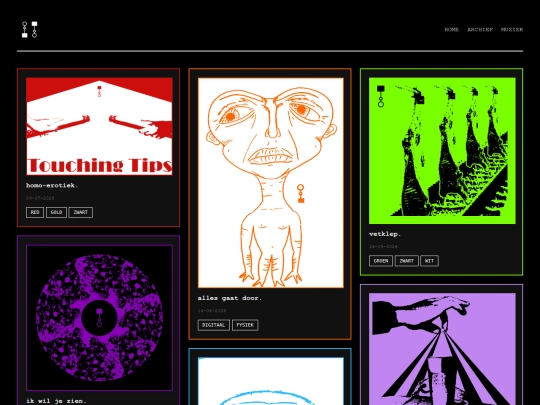The height and width of the screenshot is (405, 540).
Task: Open the MUZIEK navigation link
Action: 512,30
